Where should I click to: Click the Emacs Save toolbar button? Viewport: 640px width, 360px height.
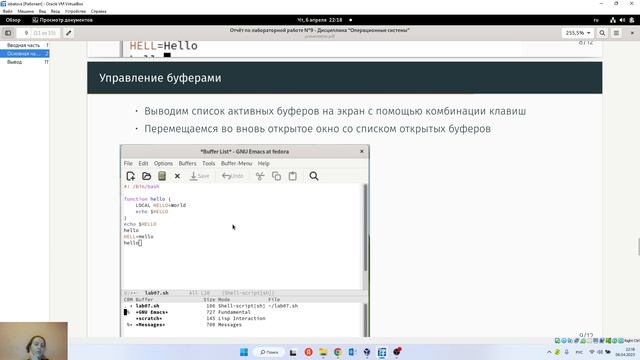pyautogui.click(x=200, y=176)
